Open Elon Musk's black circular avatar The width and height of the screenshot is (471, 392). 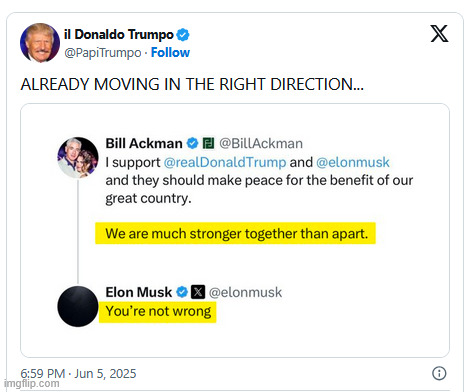(x=78, y=306)
